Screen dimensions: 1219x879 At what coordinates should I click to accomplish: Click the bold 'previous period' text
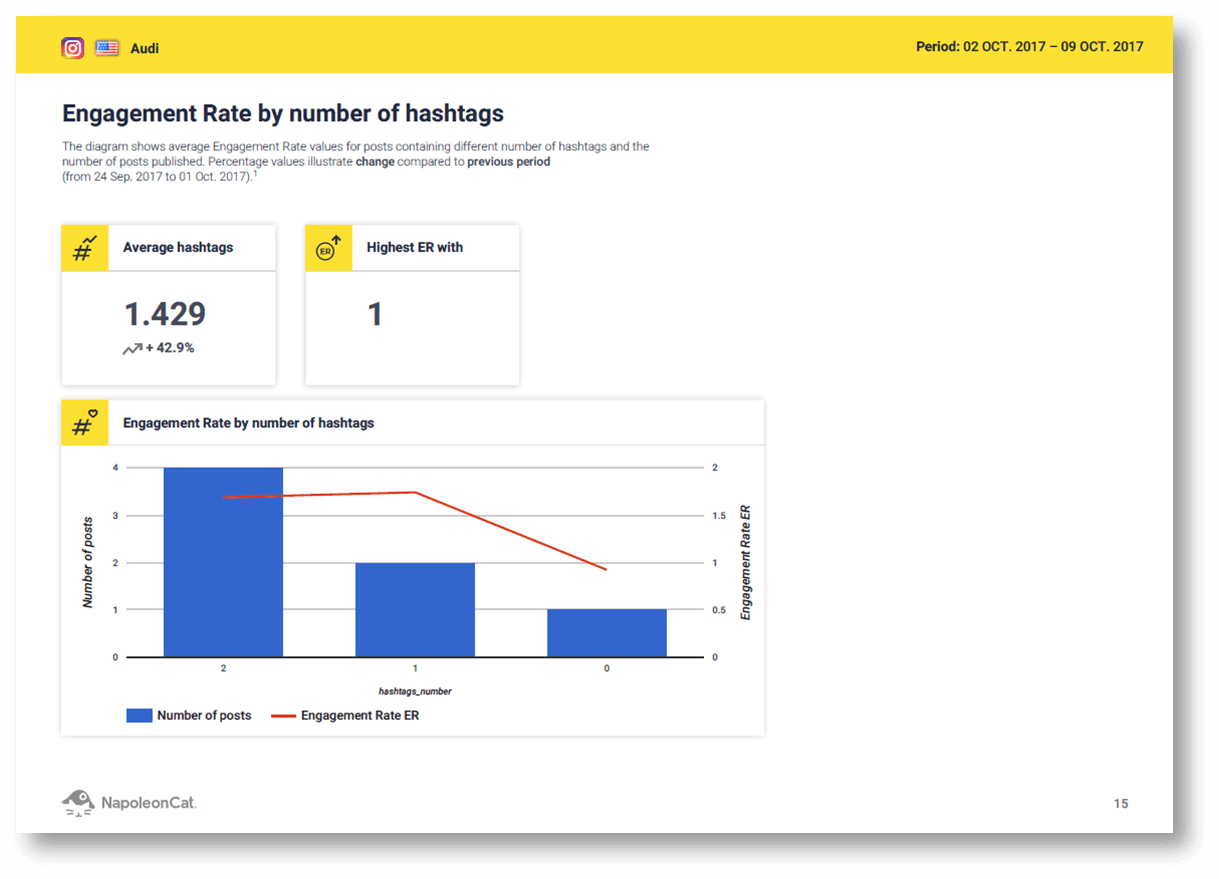click(508, 161)
